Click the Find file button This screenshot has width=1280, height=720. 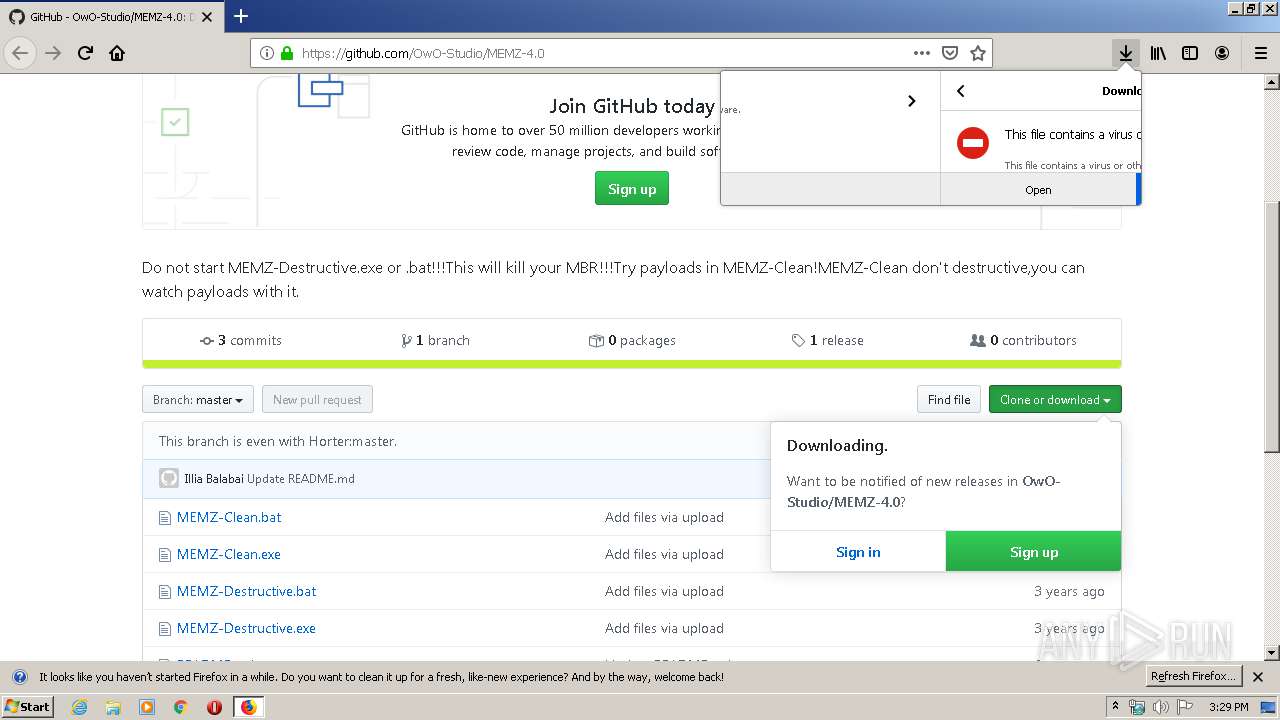tap(949, 400)
